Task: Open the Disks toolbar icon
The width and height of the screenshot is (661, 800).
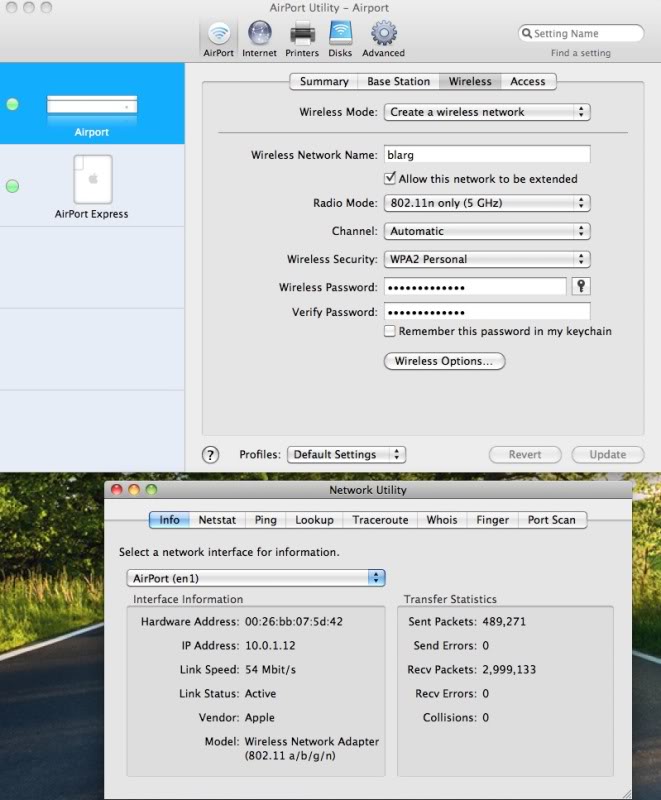Action: [x=340, y=39]
